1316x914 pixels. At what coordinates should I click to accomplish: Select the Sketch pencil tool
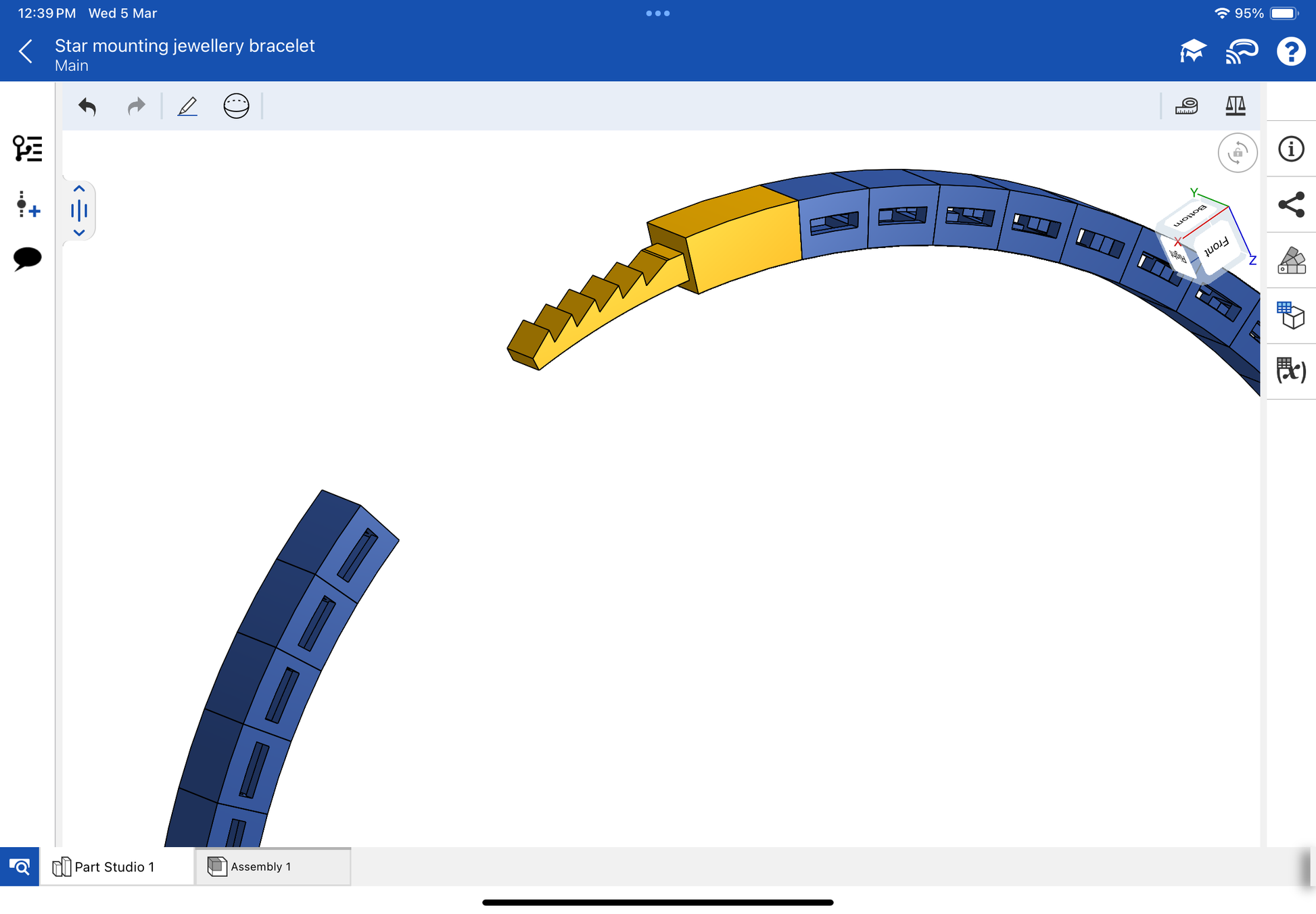pos(187,106)
